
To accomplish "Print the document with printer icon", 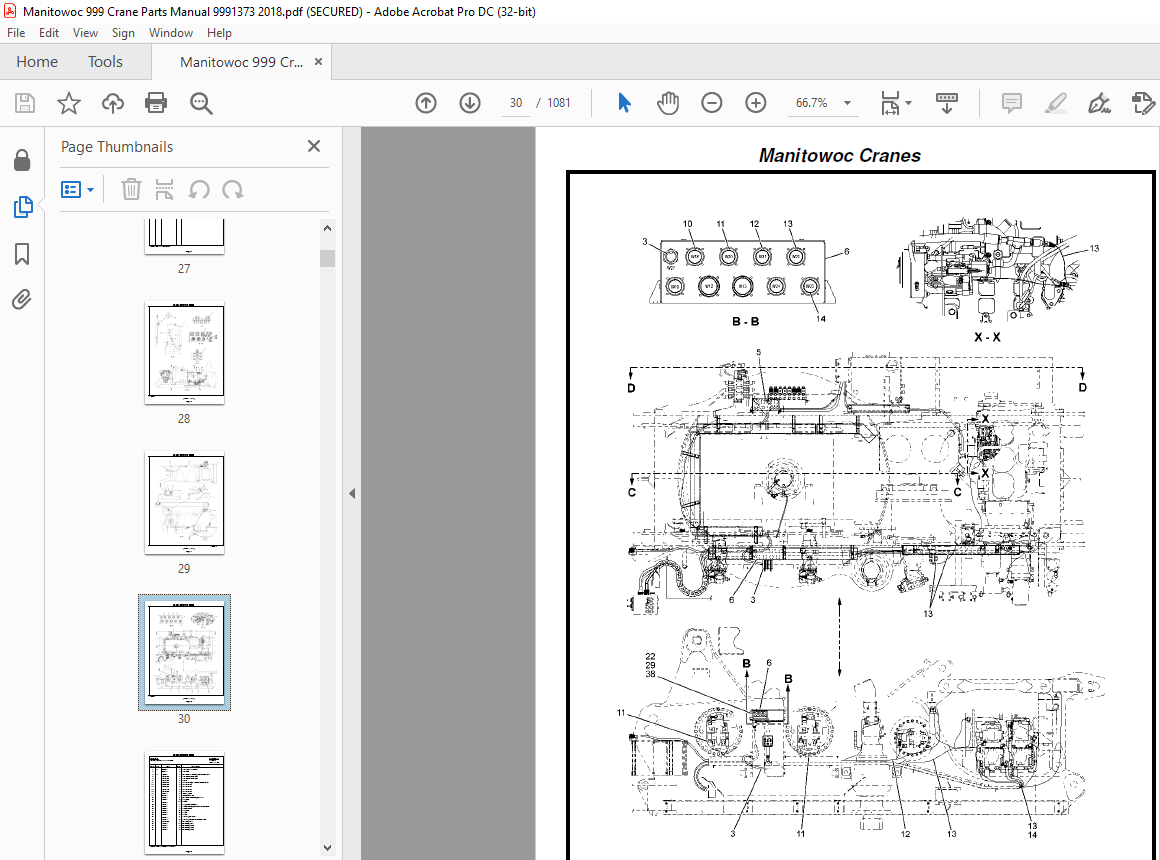I will [156, 103].
